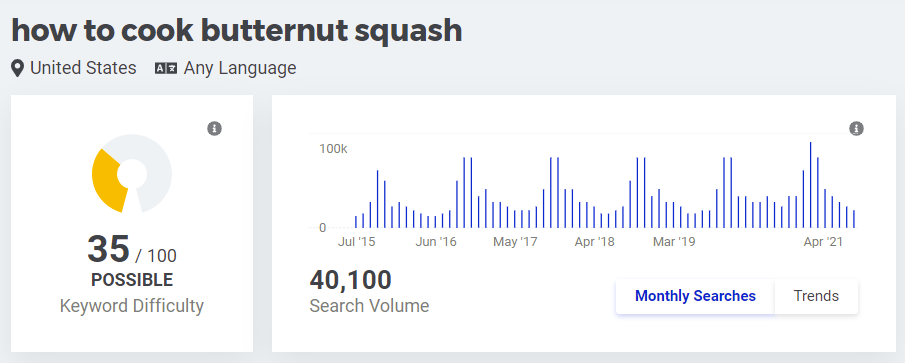Switch to Monthly Searches view
The image size is (905, 363).
pos(695,296)
